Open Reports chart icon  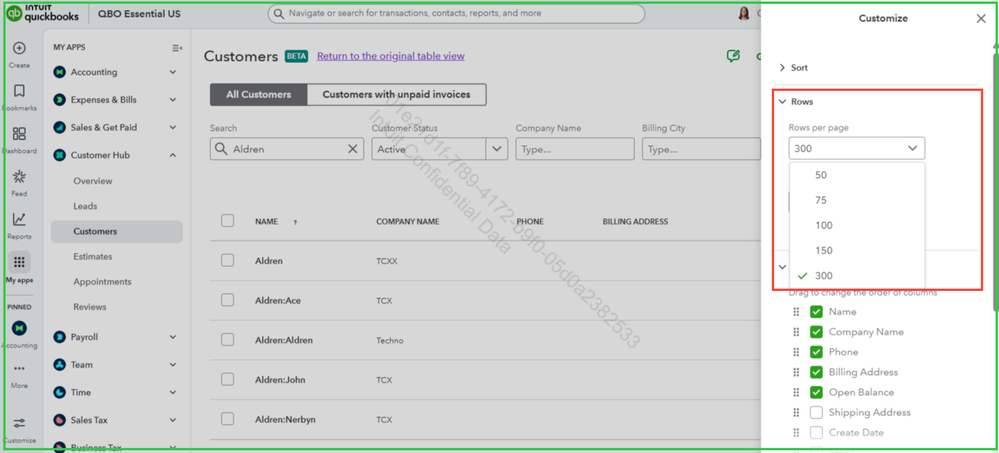click(x=19, y=219)
